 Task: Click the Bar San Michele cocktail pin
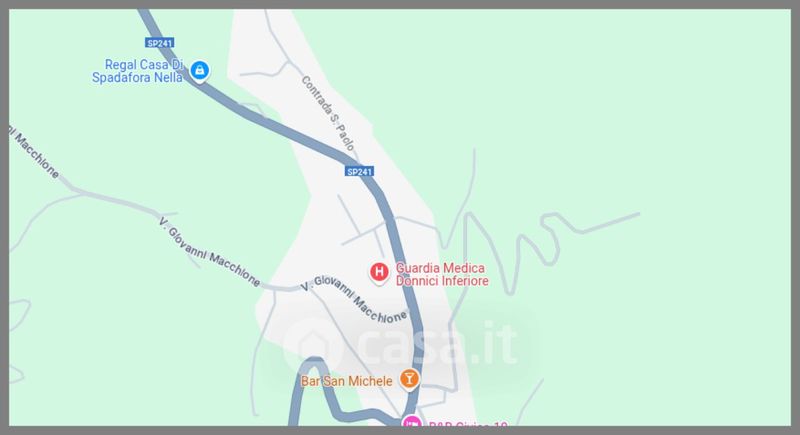click(x=409, y=379)
